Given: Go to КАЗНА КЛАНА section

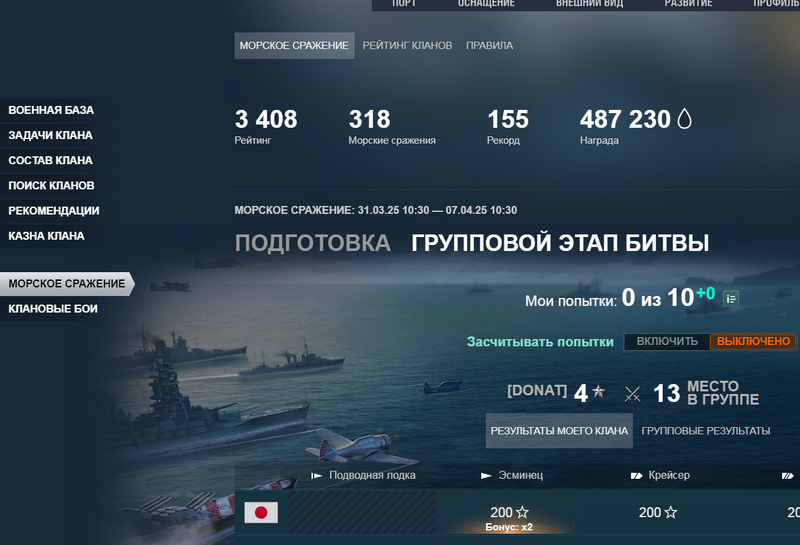Looking at the screenshot, I should [46, 236].
